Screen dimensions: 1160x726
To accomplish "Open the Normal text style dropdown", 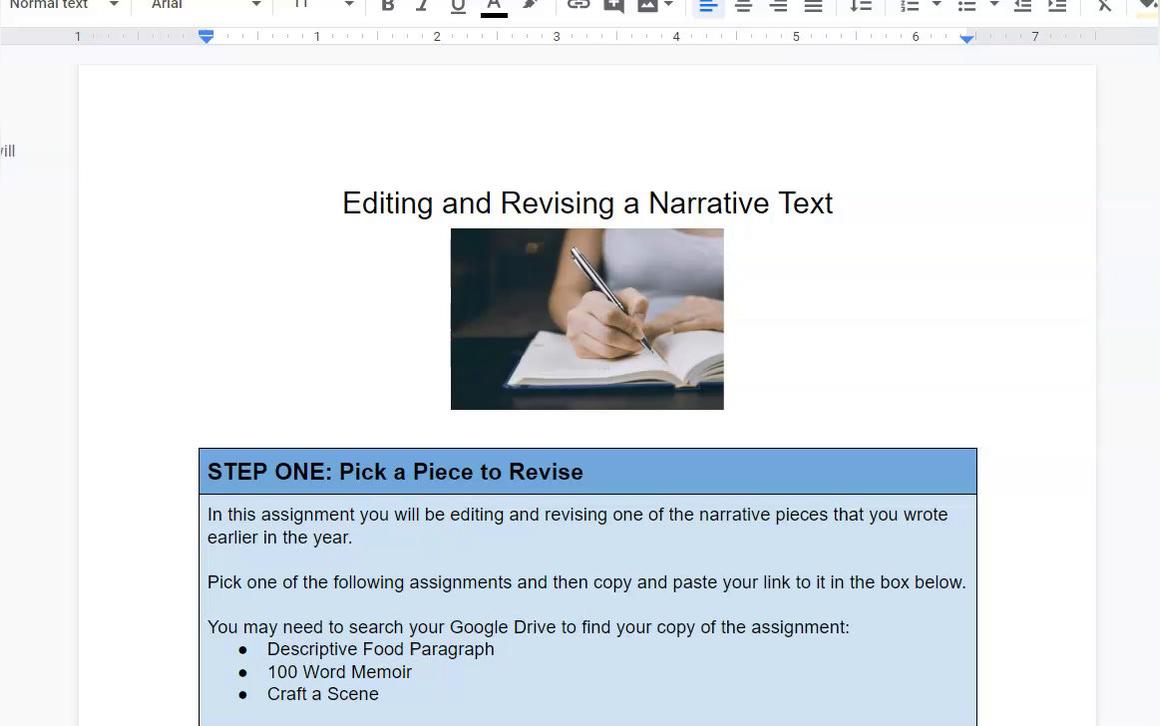I will tap(64, 4).
